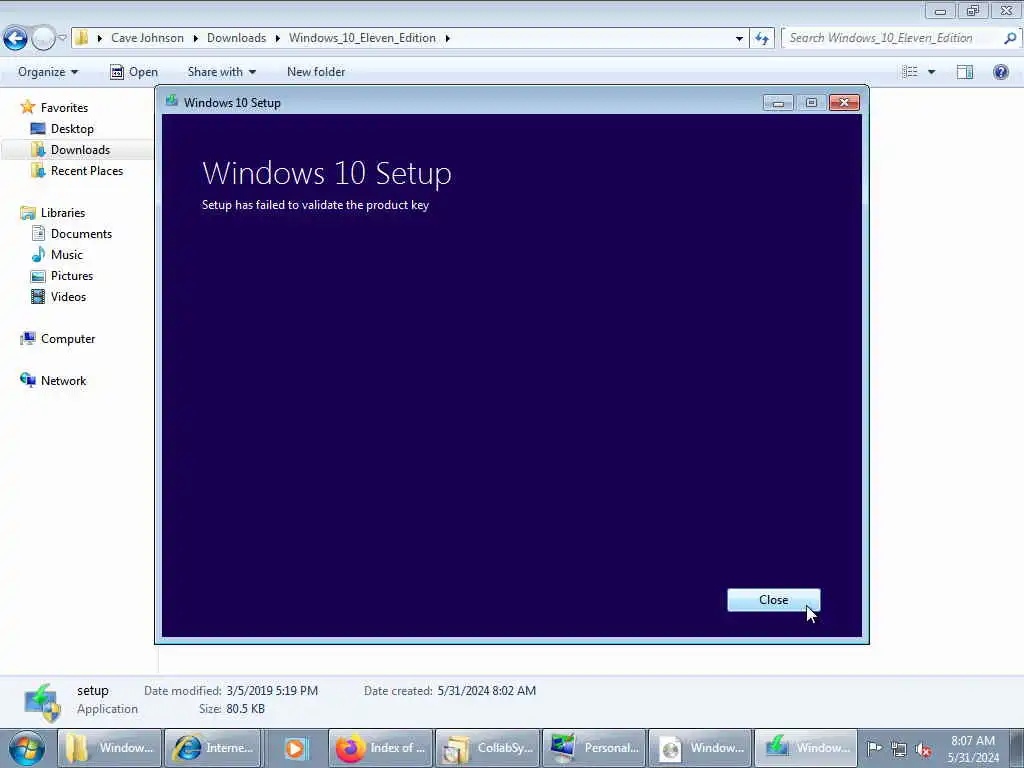Open the Windows Start orb
The width and height of the screenshot is (1024, 768).
(x=26, y=748)
